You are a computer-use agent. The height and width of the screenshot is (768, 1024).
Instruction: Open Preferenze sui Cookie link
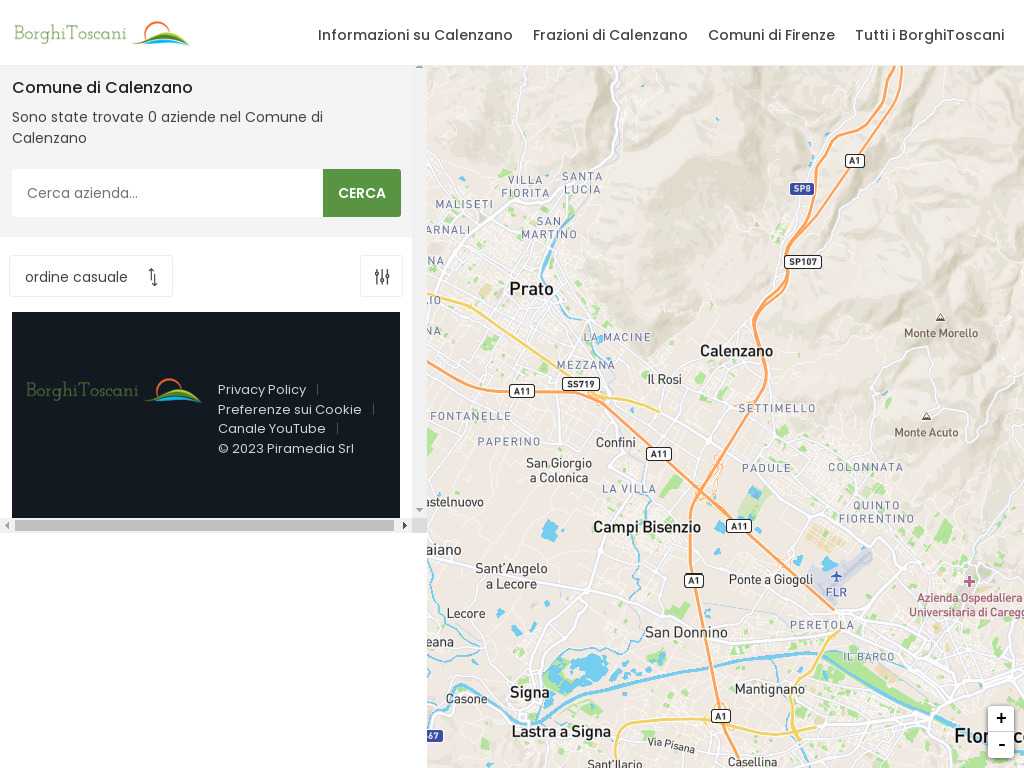[290, 409]
